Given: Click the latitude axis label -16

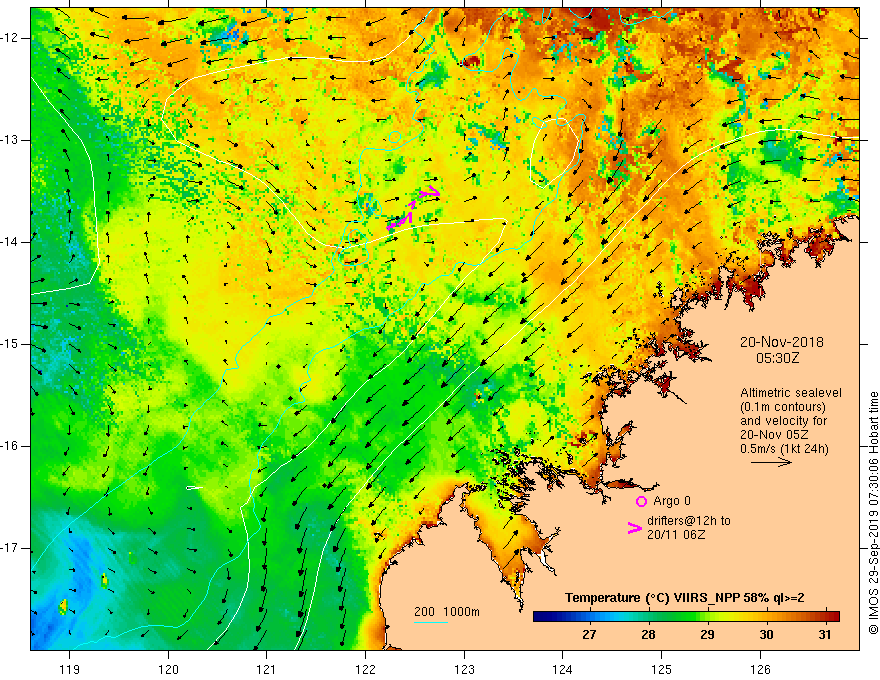Looking at the screenshot, I should pyautogui.click(x=10, y=446).
